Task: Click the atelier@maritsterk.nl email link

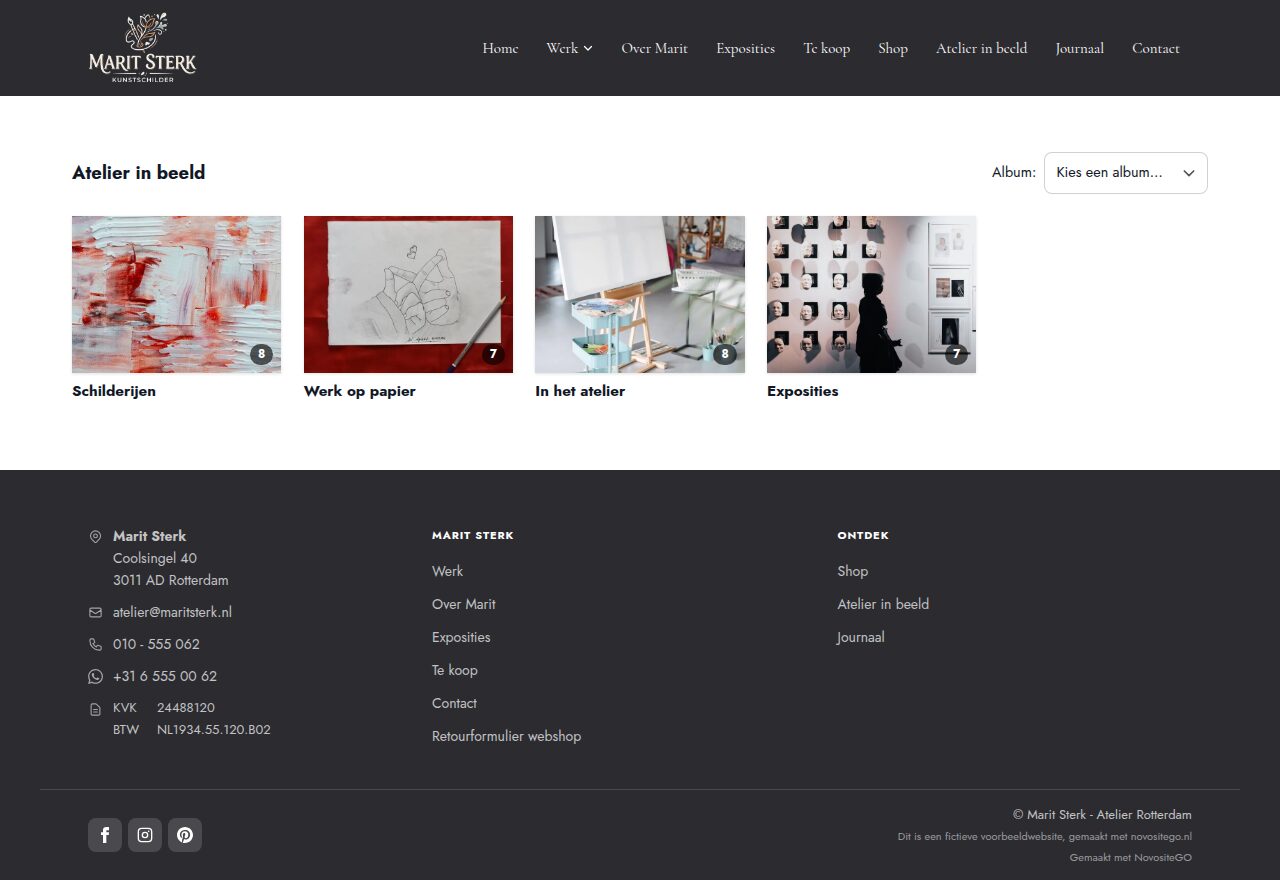Action: (172, 612)
